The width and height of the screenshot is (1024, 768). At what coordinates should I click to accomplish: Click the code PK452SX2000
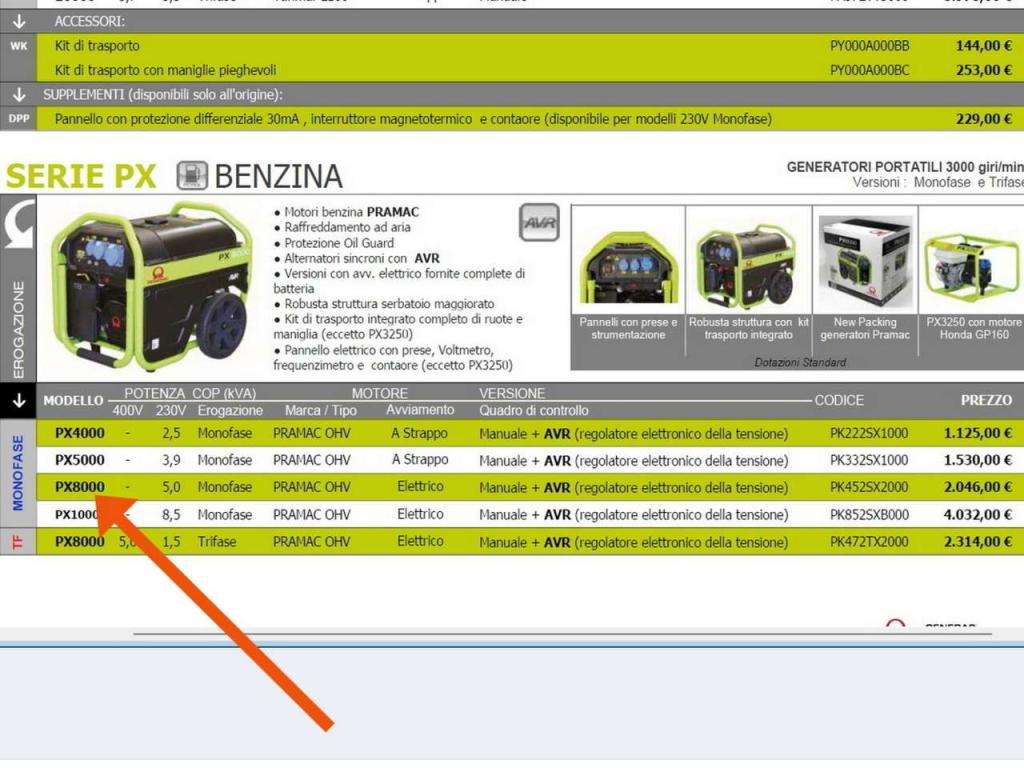(869, 487)
